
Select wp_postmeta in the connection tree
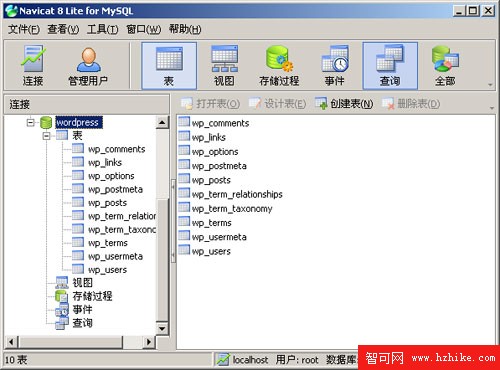[x=115, y=189]
